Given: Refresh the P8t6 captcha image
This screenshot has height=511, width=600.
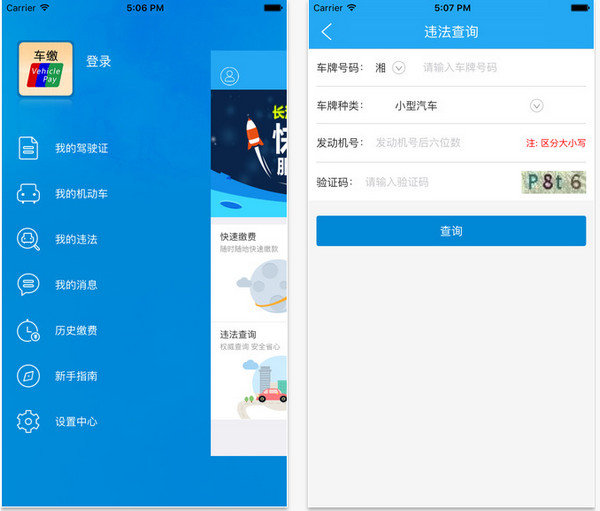Looking at the screenshot, I should click(x=553, y=182).
